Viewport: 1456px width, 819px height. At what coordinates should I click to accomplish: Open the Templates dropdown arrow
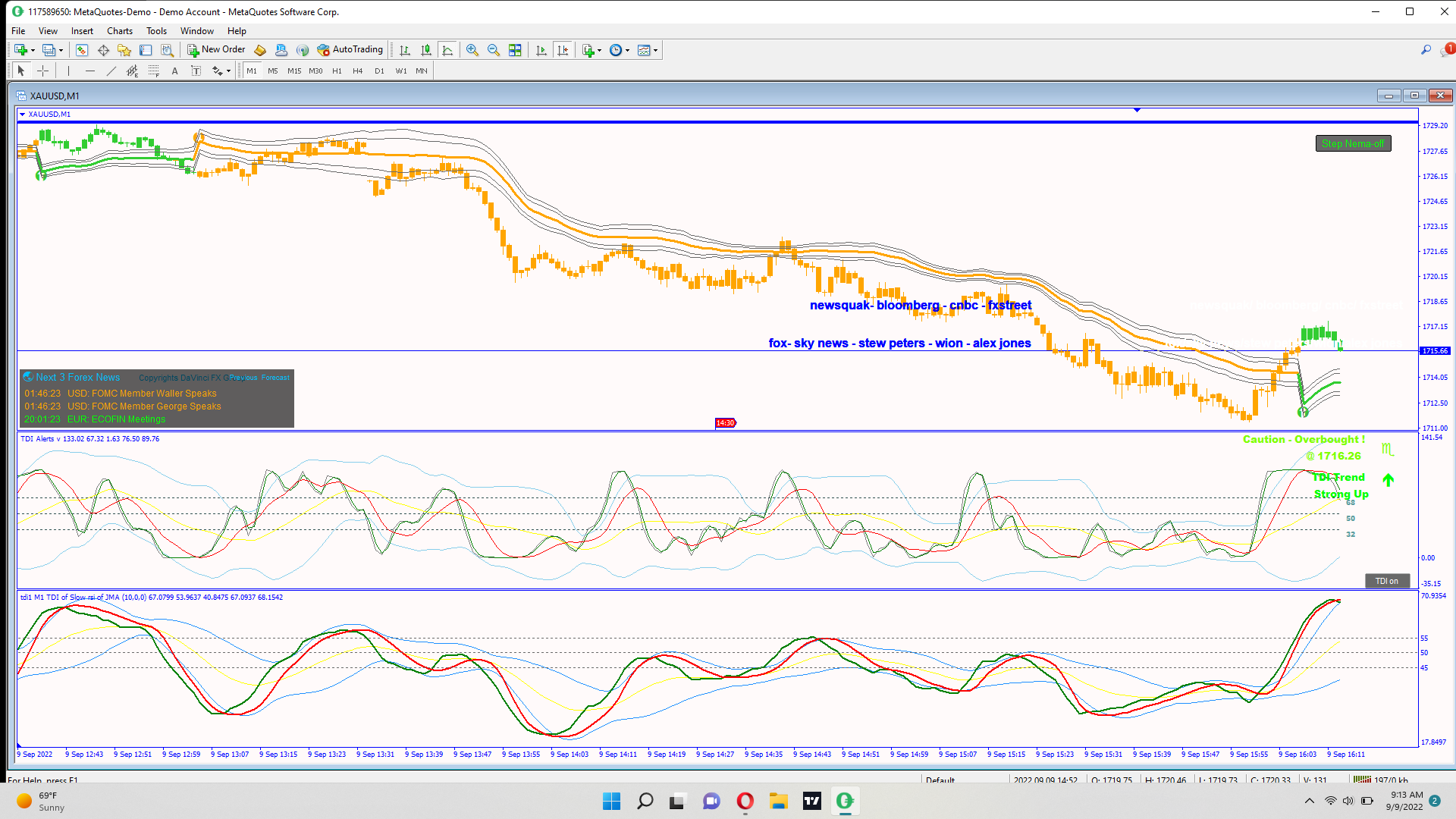(656, 50)
